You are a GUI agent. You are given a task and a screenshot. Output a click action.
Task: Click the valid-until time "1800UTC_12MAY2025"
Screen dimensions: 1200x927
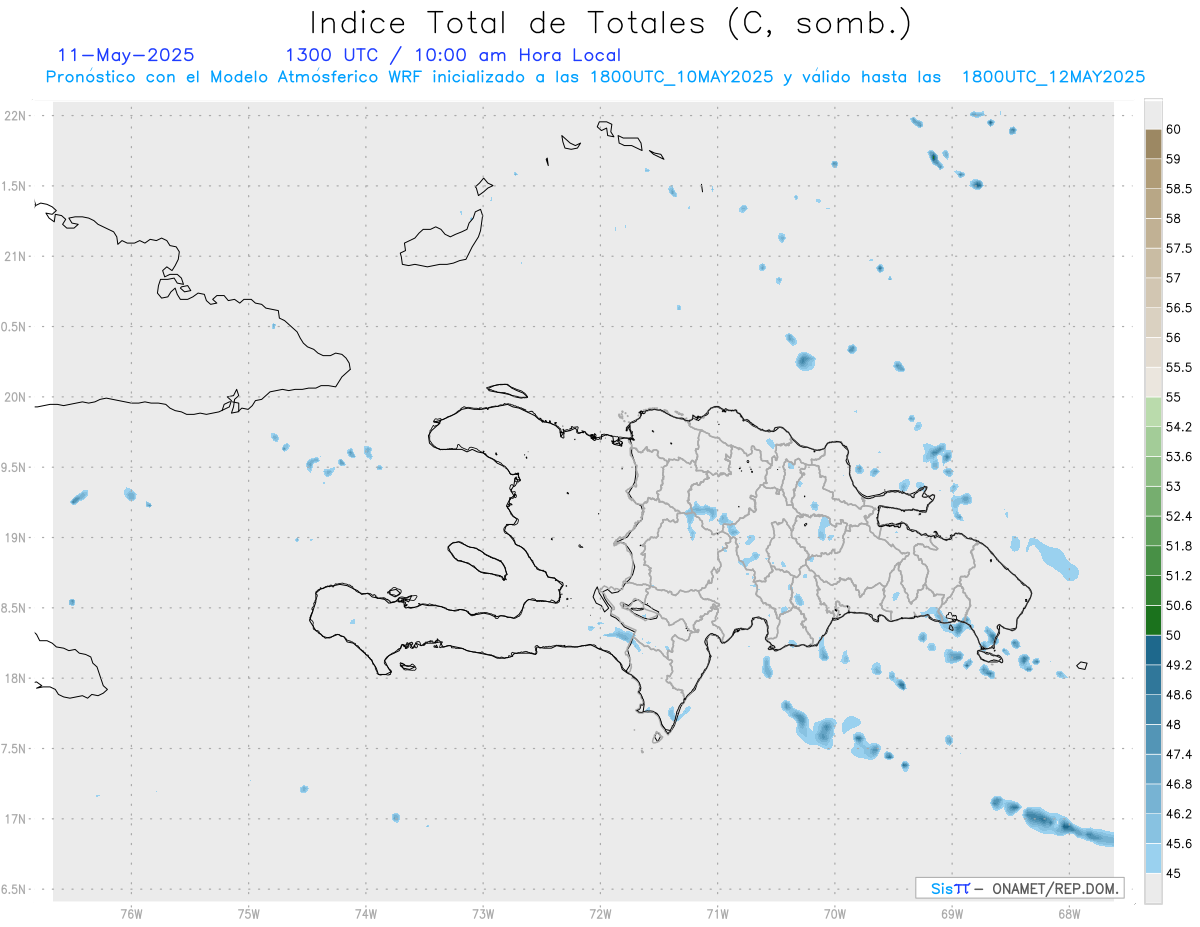(1053, 77)
